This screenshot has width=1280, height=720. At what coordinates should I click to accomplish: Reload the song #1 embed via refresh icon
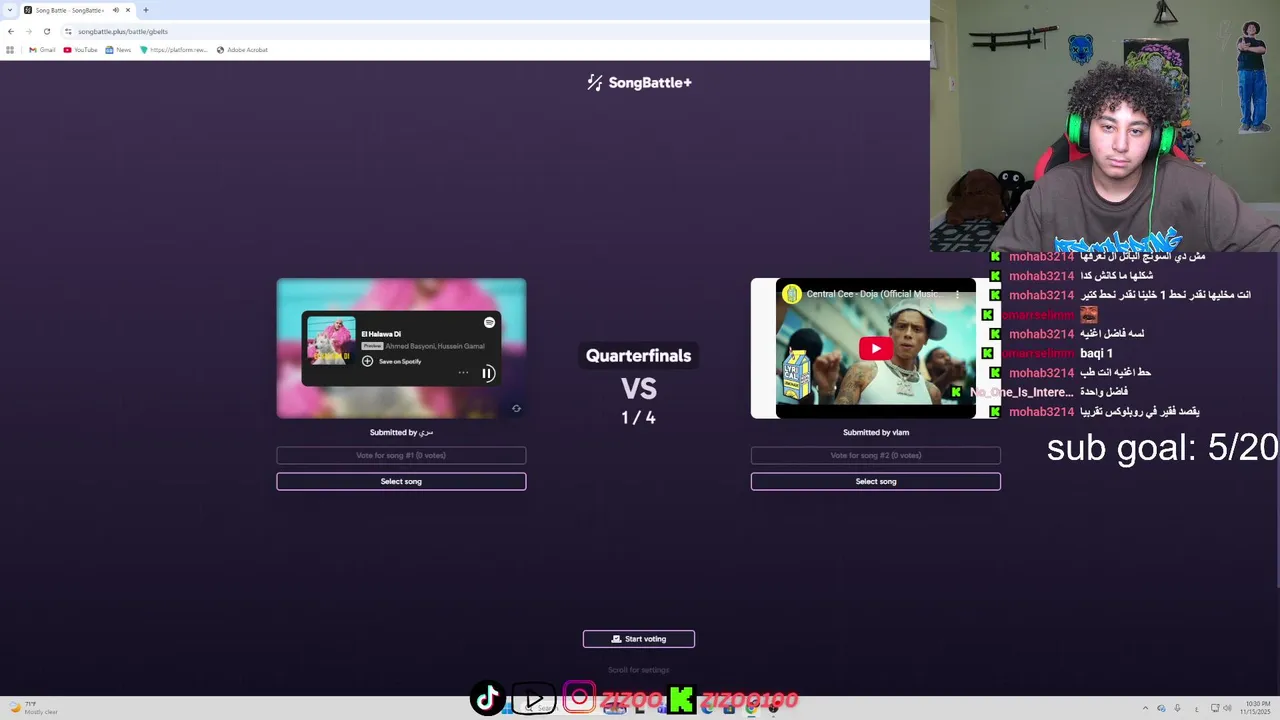coord(516,408)
